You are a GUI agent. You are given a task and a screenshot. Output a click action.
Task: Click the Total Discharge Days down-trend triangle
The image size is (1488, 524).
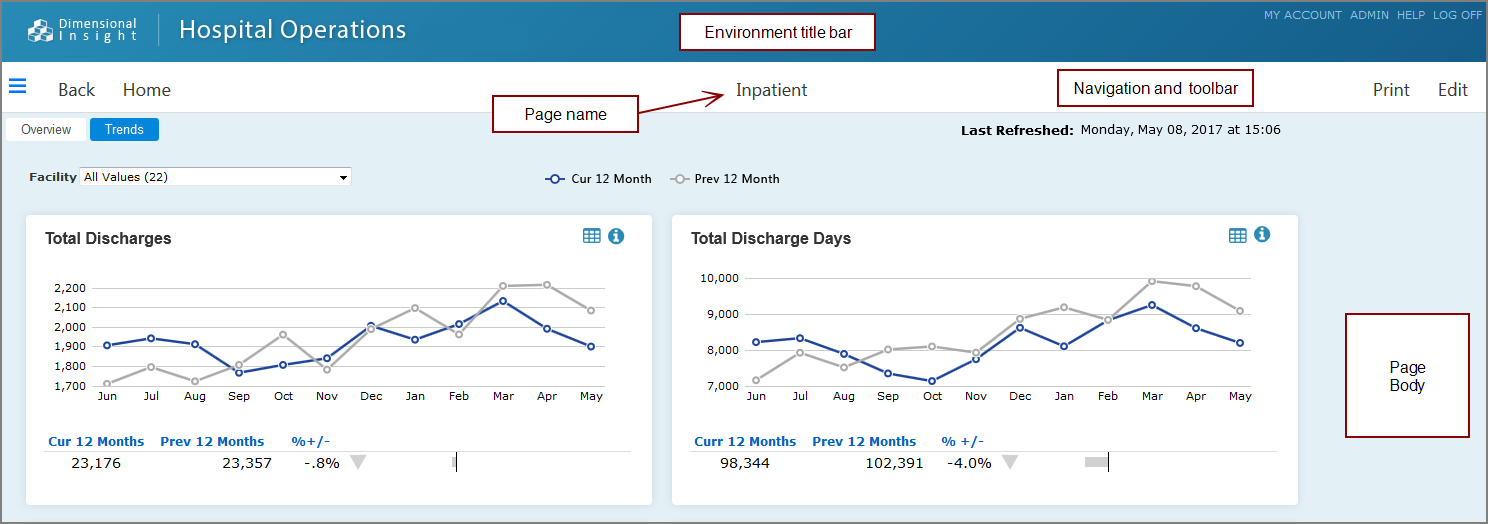click(1010, 462)
